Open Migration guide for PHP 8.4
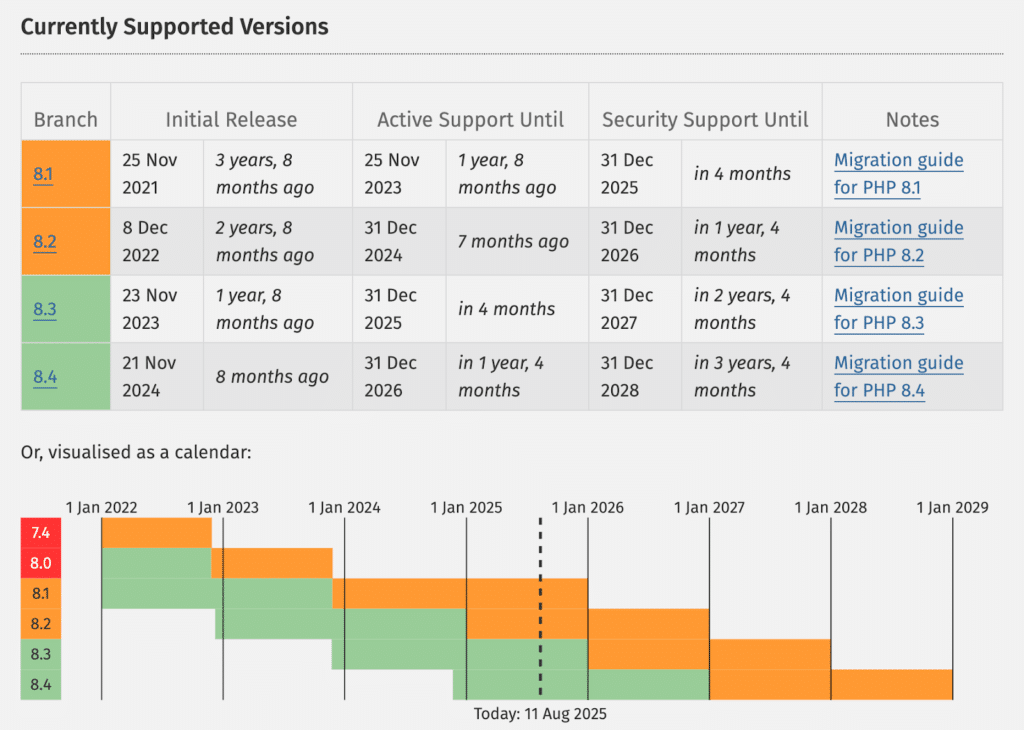Image resolution: width=1024 pixels, height=730 pixels. (x=899, y=376)
